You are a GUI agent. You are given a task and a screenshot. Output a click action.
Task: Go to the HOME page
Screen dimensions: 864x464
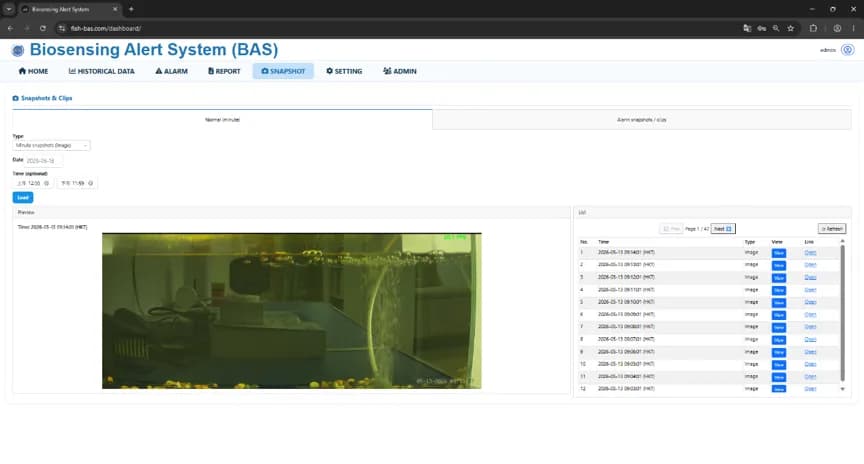(x=33, y=71)
